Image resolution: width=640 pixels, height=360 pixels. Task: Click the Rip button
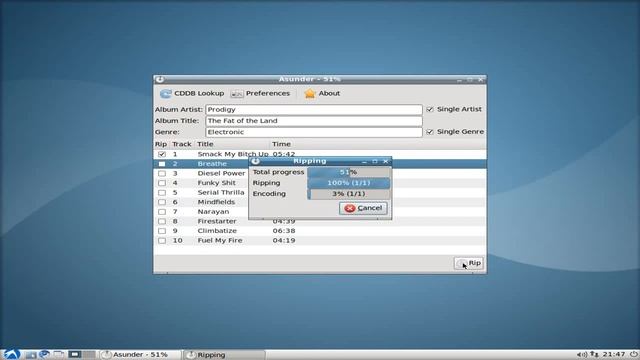click(469, 263)
